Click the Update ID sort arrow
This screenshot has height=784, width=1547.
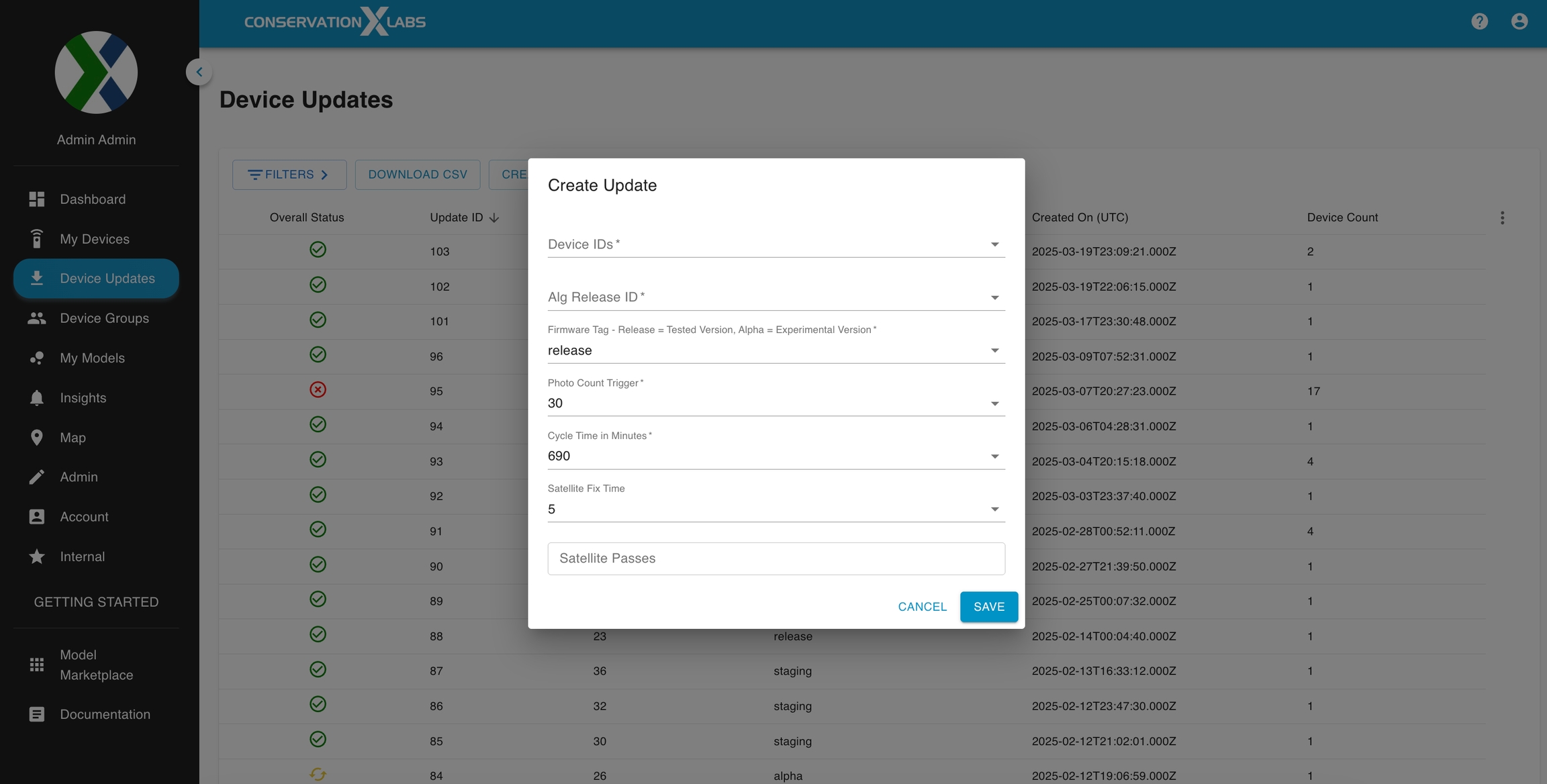tap(494, 217)
